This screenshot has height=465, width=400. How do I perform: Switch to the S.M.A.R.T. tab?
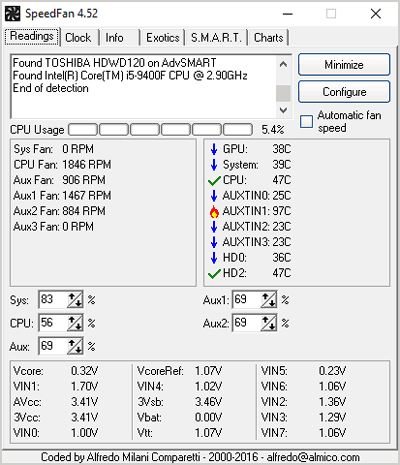point(216,38)
